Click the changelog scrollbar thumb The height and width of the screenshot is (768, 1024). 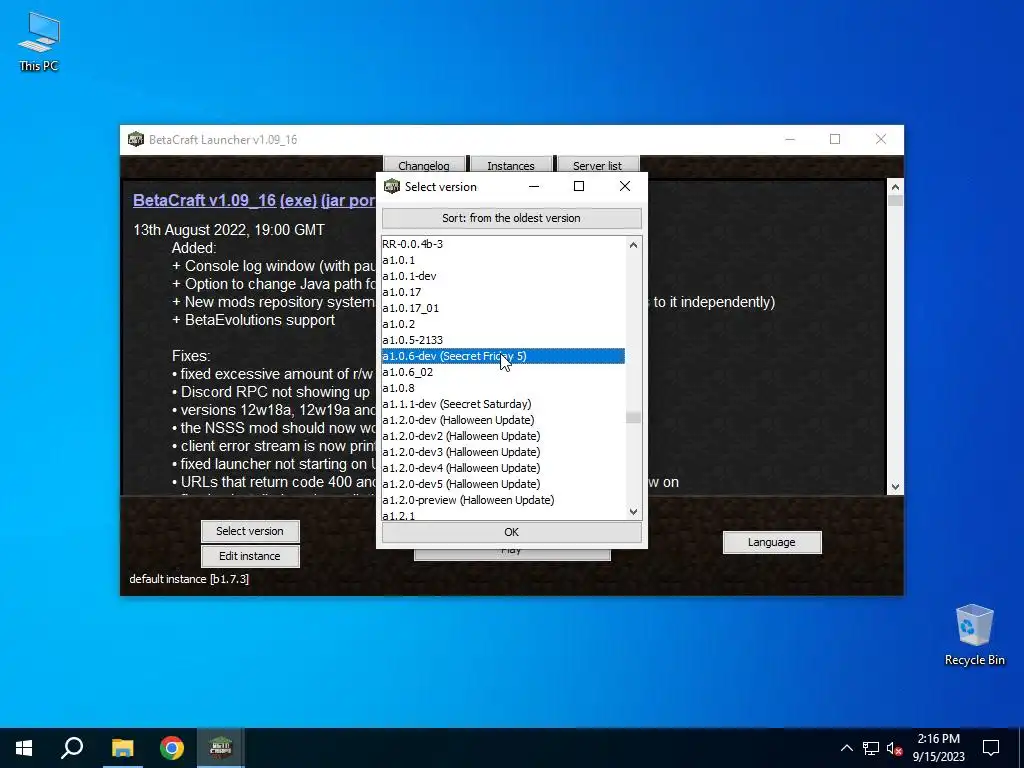coord(895,200)
